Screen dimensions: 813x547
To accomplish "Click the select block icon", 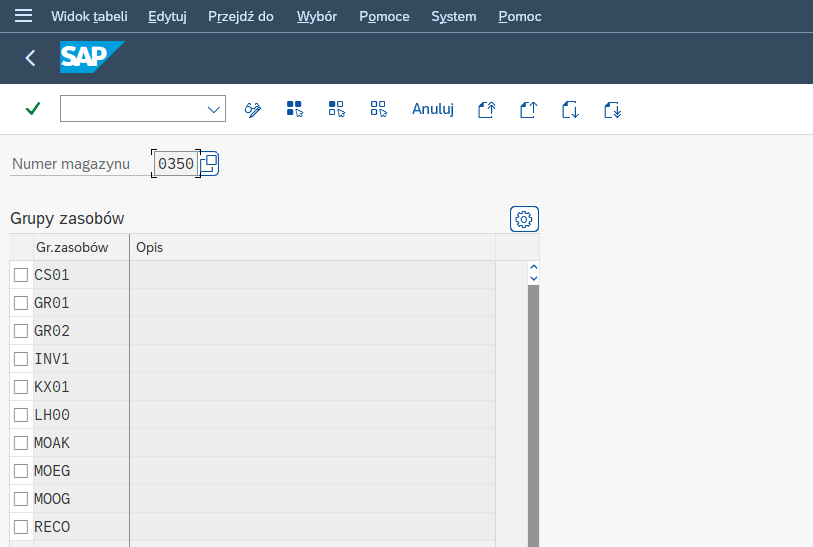I will pos(336,109).
